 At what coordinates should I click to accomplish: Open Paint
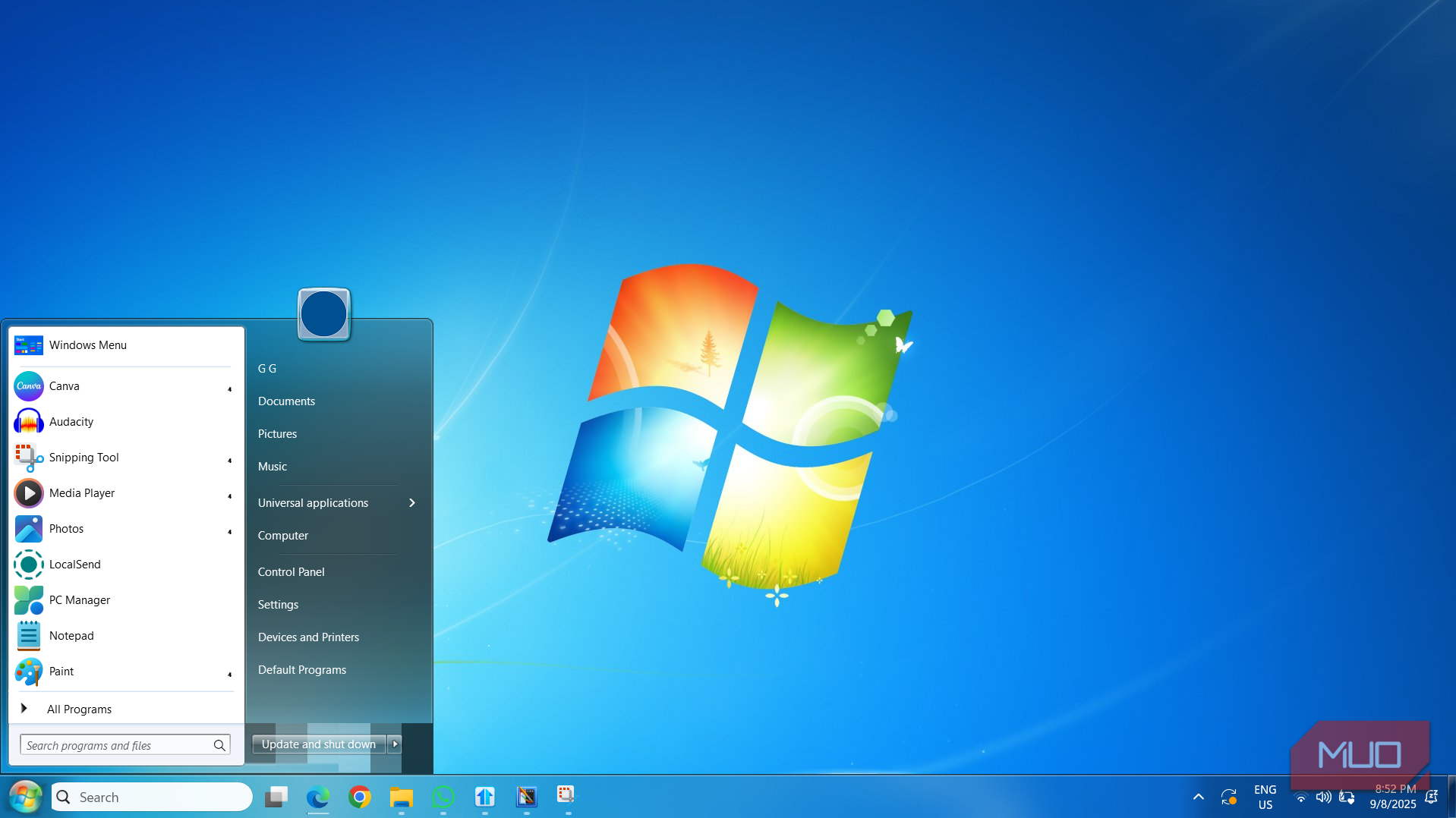point(61,671)
